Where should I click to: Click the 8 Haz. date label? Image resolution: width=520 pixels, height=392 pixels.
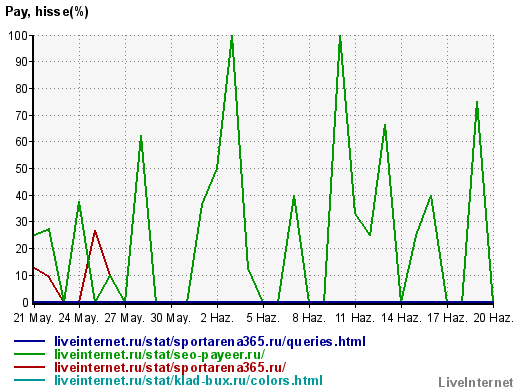click(x=309, y=318)
